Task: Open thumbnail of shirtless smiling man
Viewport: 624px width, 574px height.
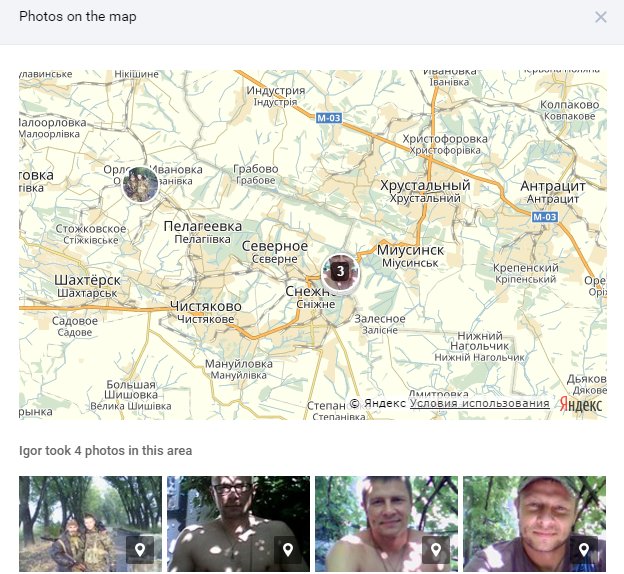Action: click(x=386, y=524)
